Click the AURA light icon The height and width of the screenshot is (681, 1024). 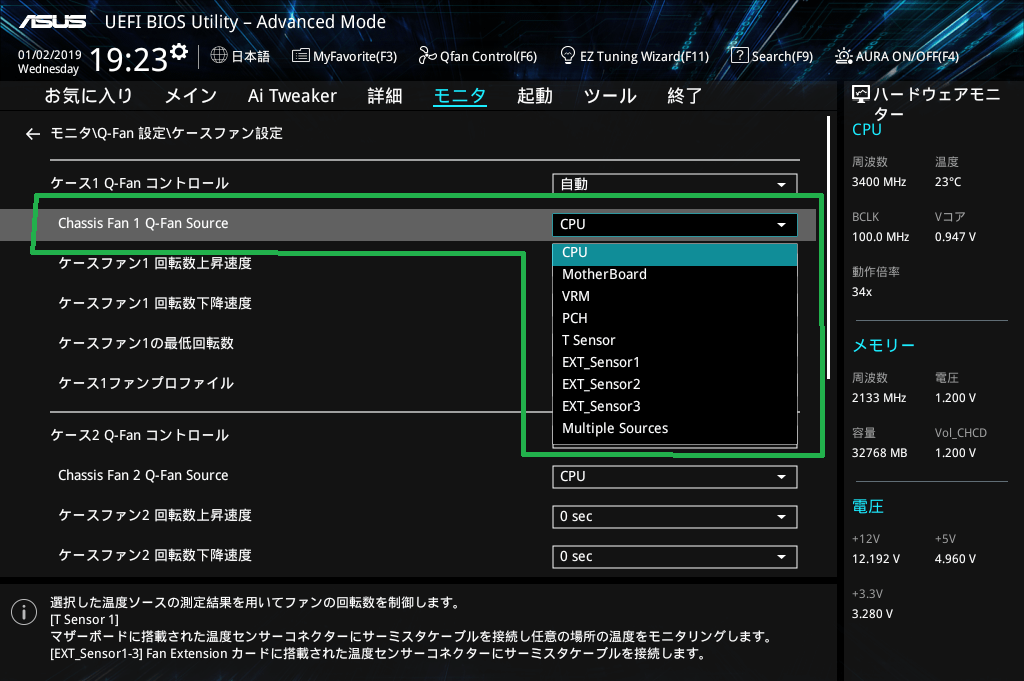coord(843,56)
